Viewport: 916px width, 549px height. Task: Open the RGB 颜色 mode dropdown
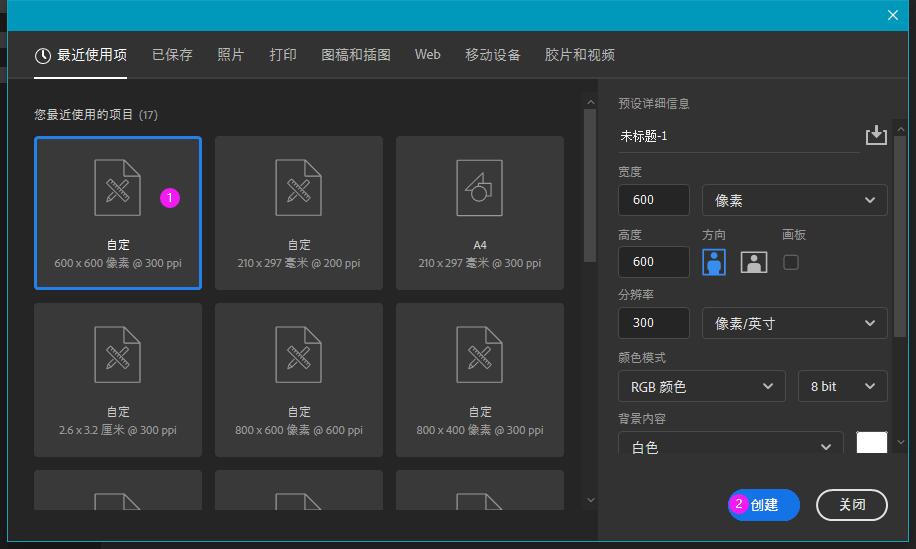(702, 386)
